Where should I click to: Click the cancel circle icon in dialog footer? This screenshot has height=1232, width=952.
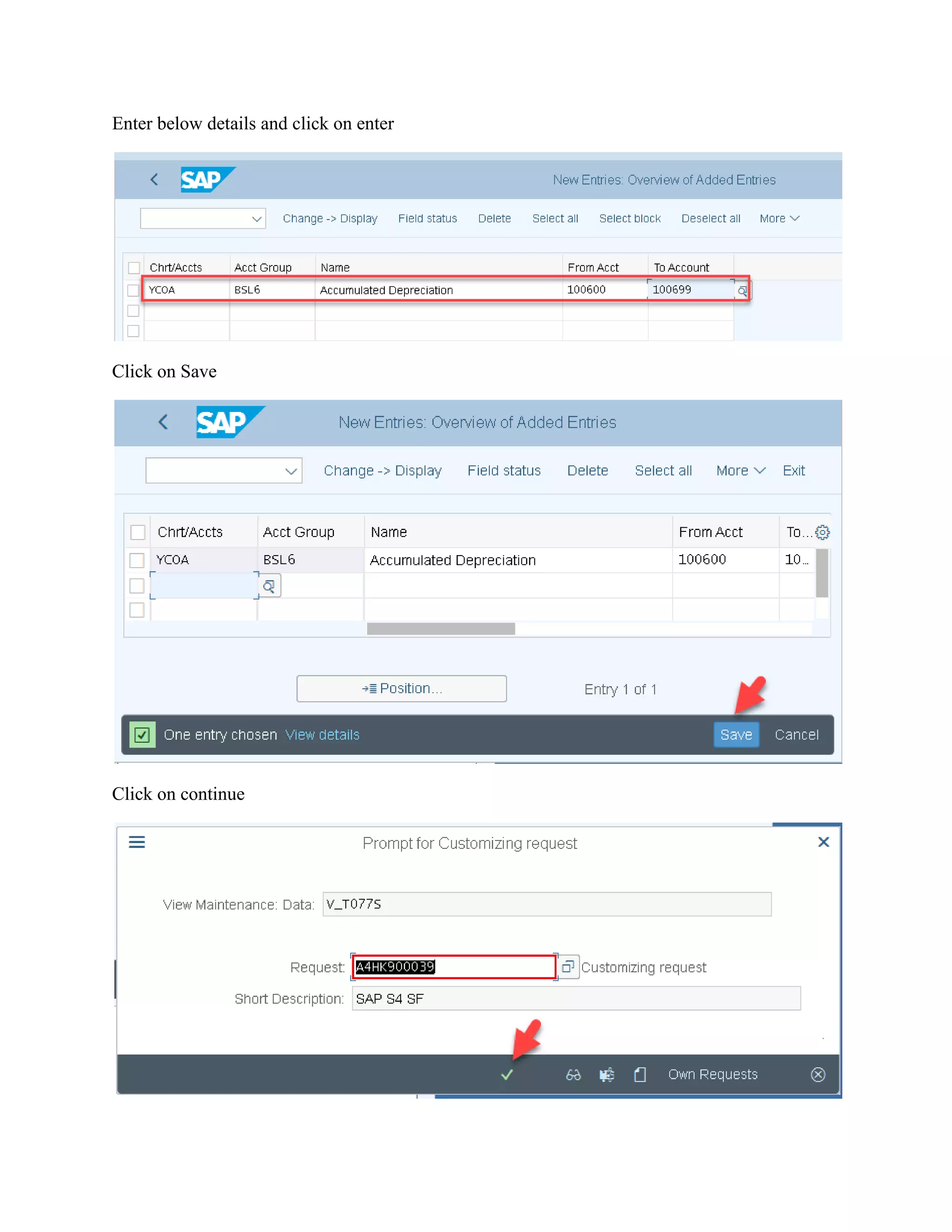[x=818, y=1074]
